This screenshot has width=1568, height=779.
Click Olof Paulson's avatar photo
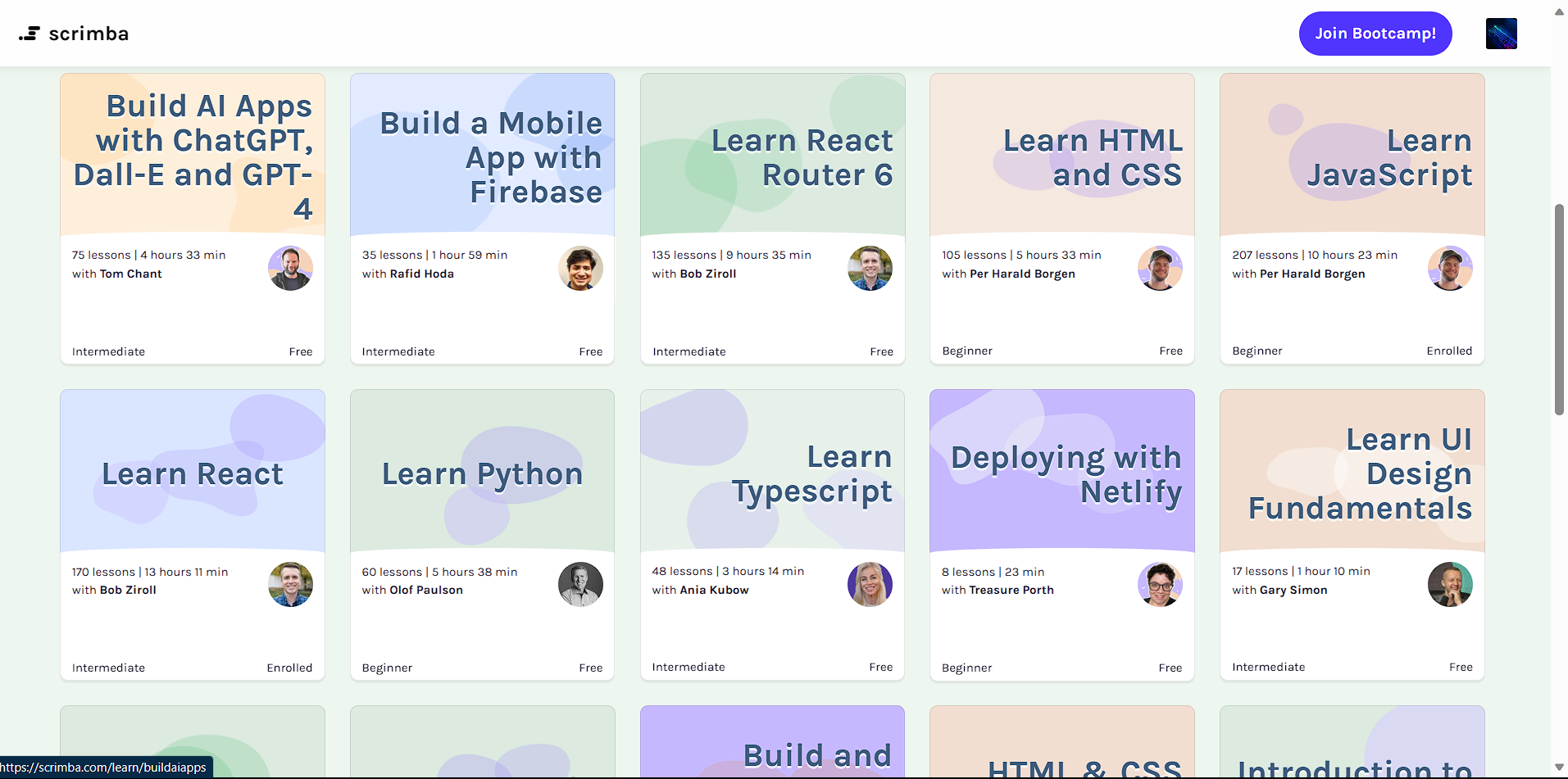(580, 584)
